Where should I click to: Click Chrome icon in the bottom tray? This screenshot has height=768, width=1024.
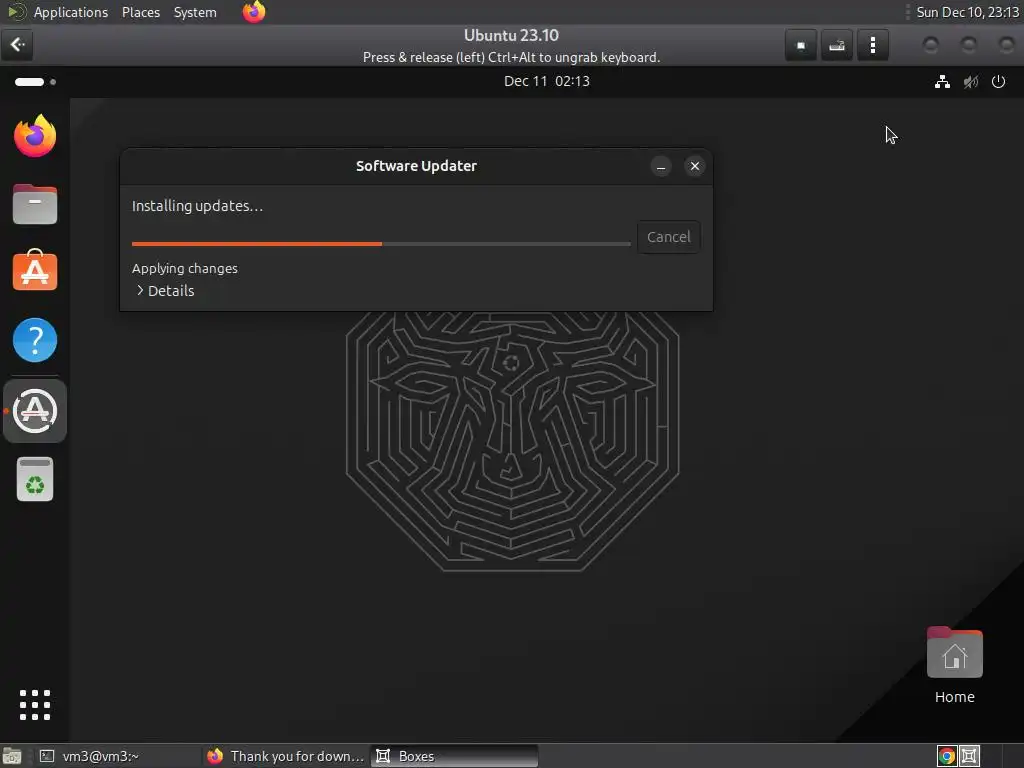(x=946, y=756)
